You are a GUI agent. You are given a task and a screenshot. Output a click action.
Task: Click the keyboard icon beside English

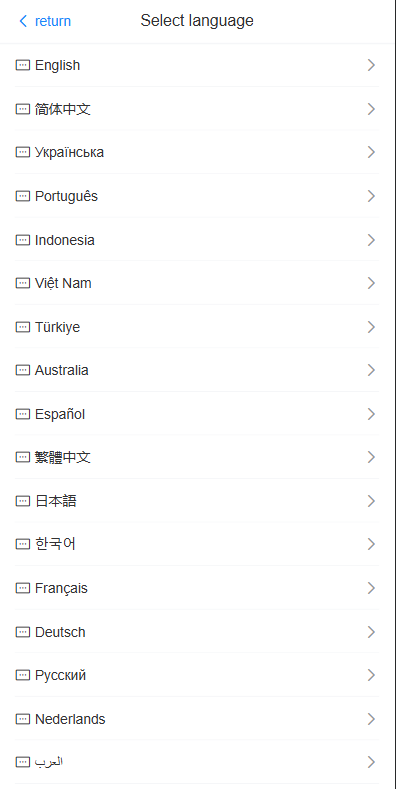pos(23,65)
